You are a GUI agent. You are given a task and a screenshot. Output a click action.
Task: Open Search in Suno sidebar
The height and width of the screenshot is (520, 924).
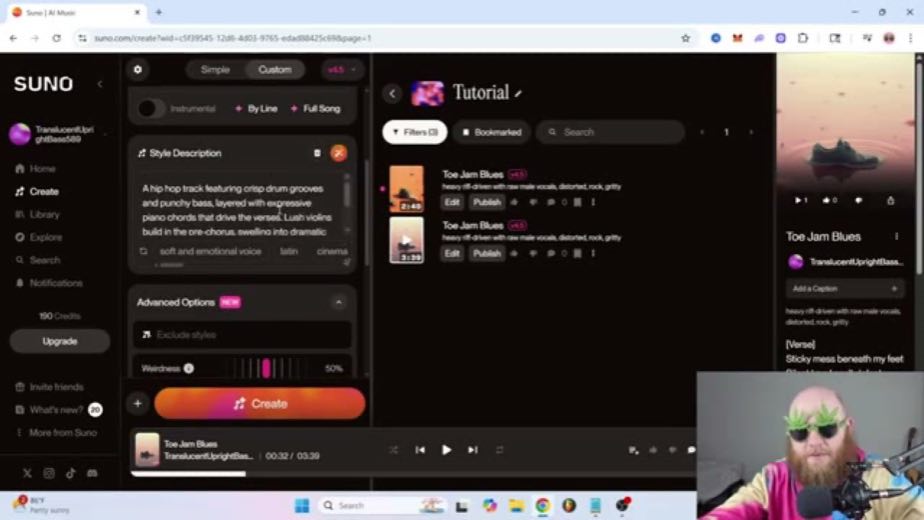click(38, 260)
